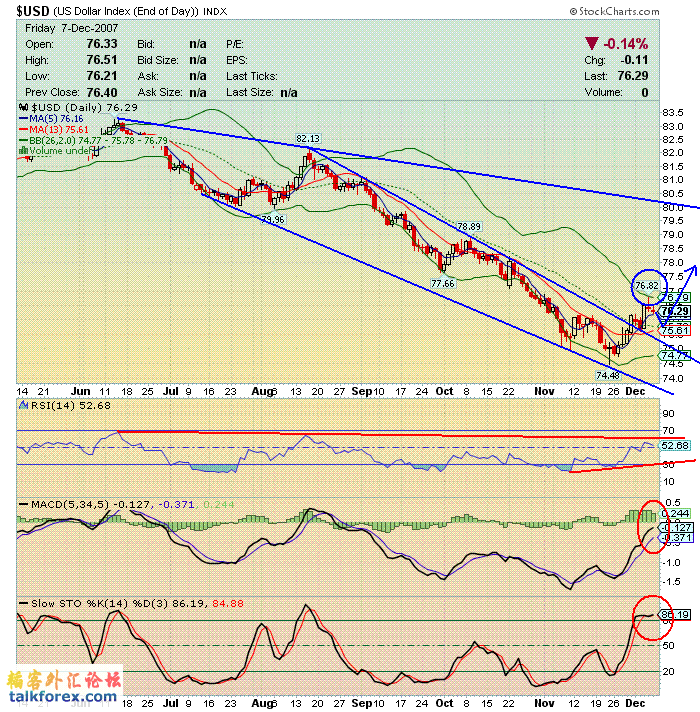700x712 pixels.
Task: Click the 78.89 peak price label
Action: (x=468, y=226)
